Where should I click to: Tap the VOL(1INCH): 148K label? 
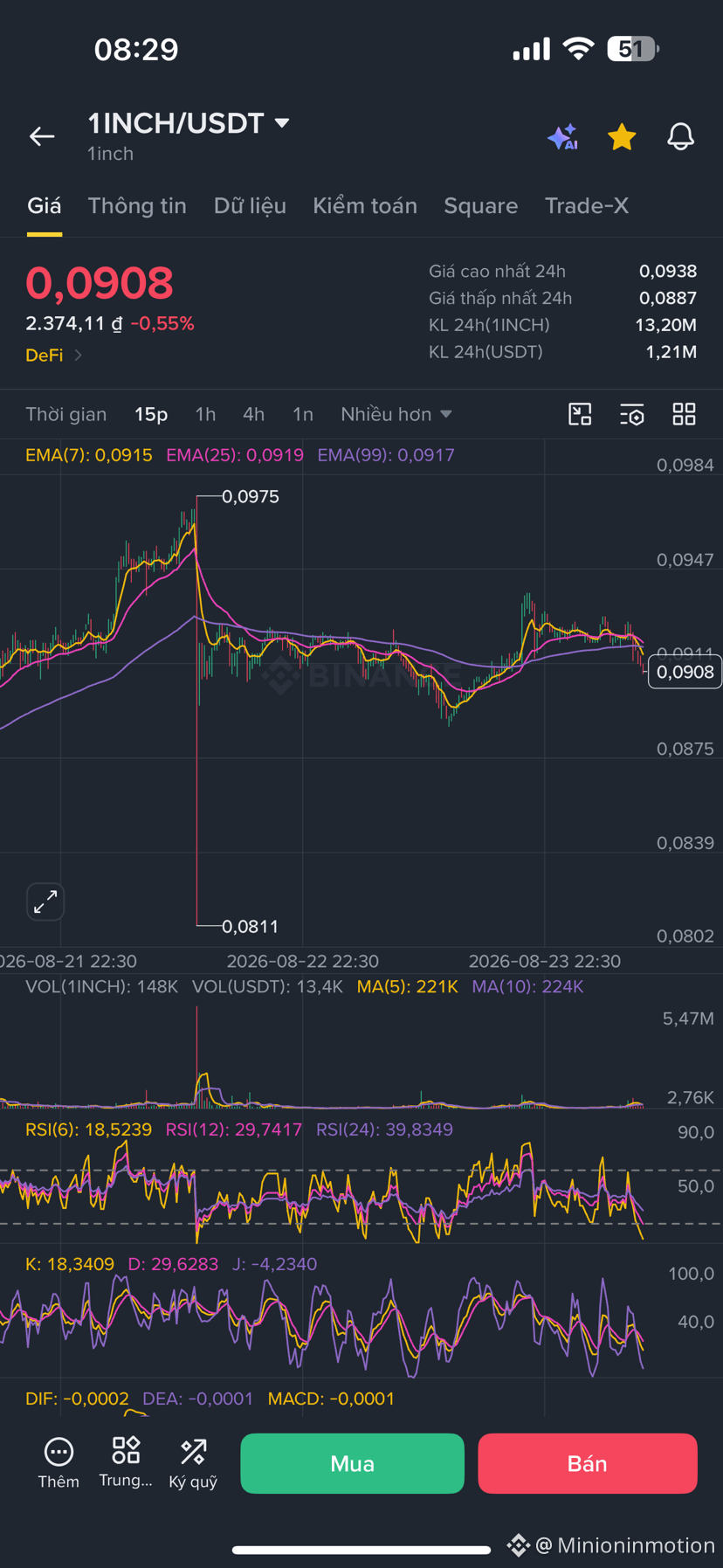[101, 986]
